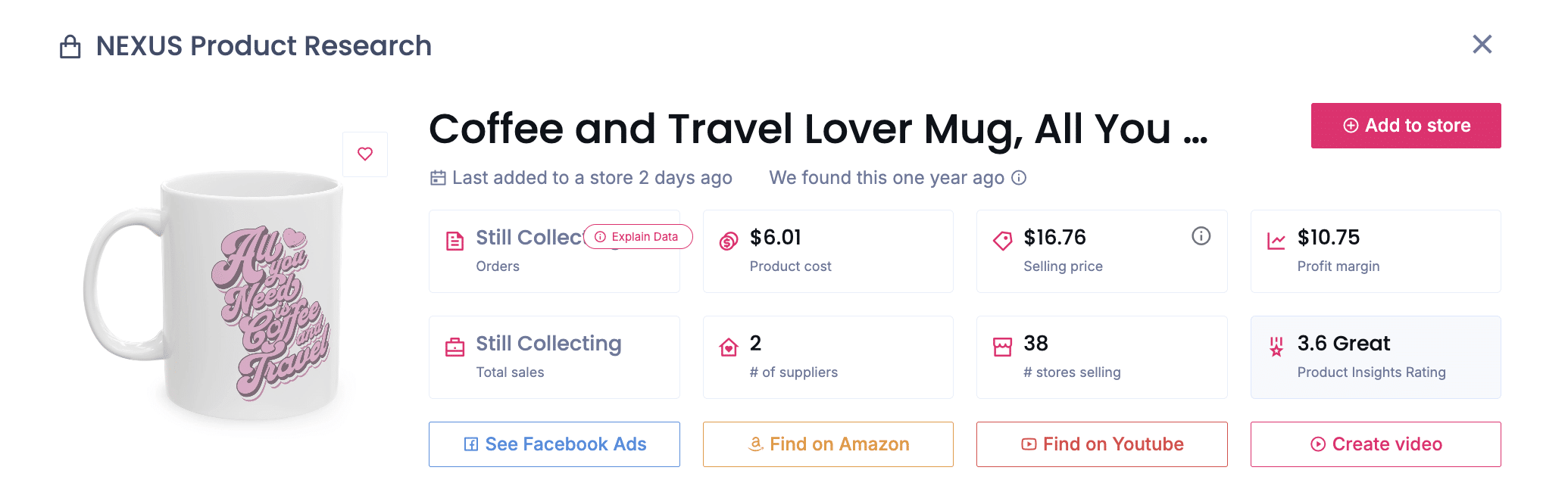The image size is (1568, 486).
Task: Click the document icon next to Orders
Action: (x=454, y=239)
